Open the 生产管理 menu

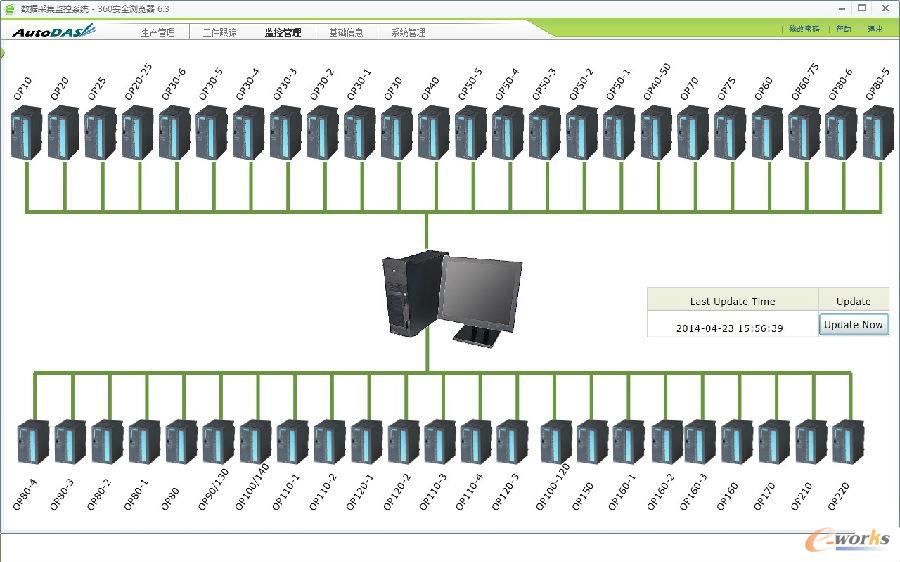tap(157, 32)
